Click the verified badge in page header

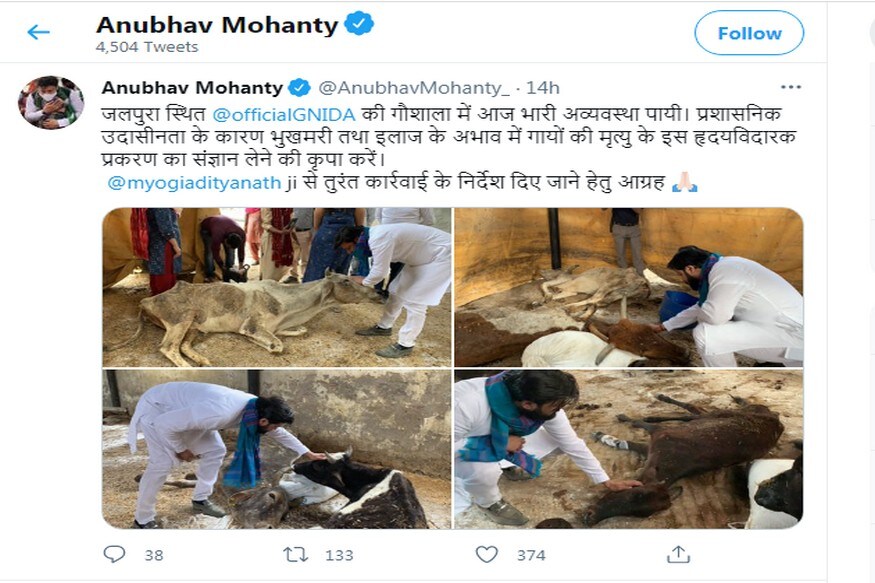tap(359, 25)
